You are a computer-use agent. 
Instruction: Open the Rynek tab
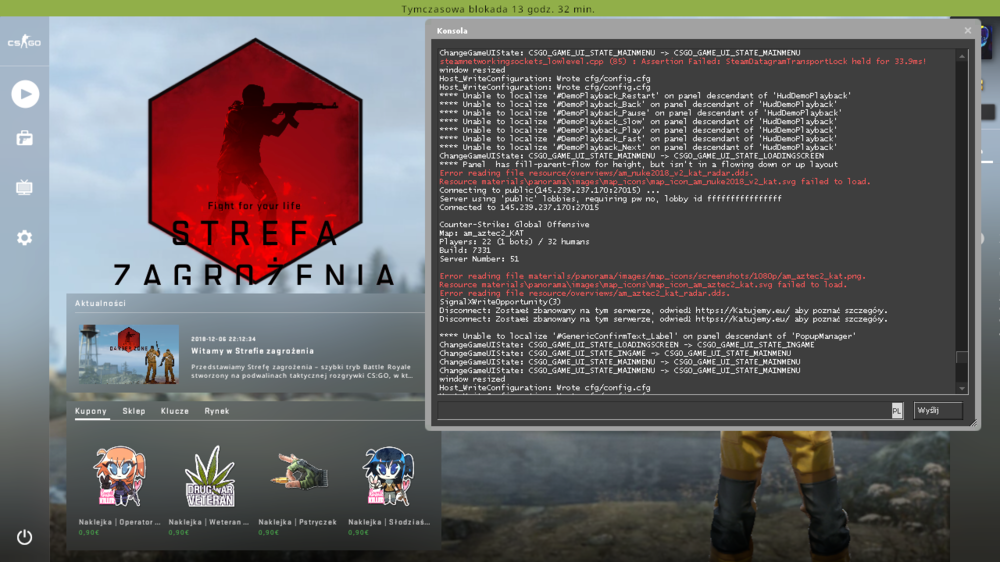(x=217, y=411)
